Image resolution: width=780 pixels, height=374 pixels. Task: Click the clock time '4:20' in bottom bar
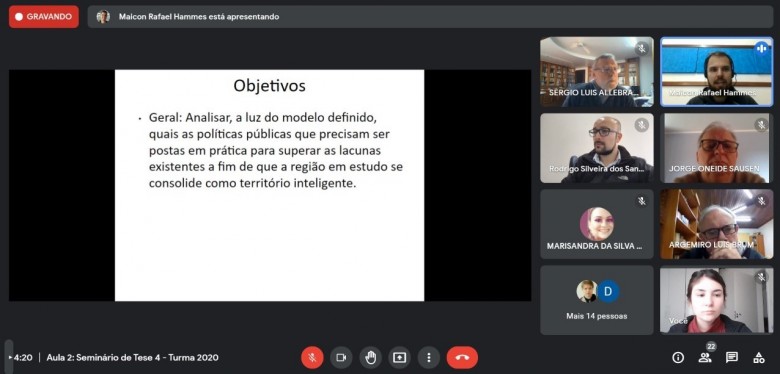[x=23, y=358]
